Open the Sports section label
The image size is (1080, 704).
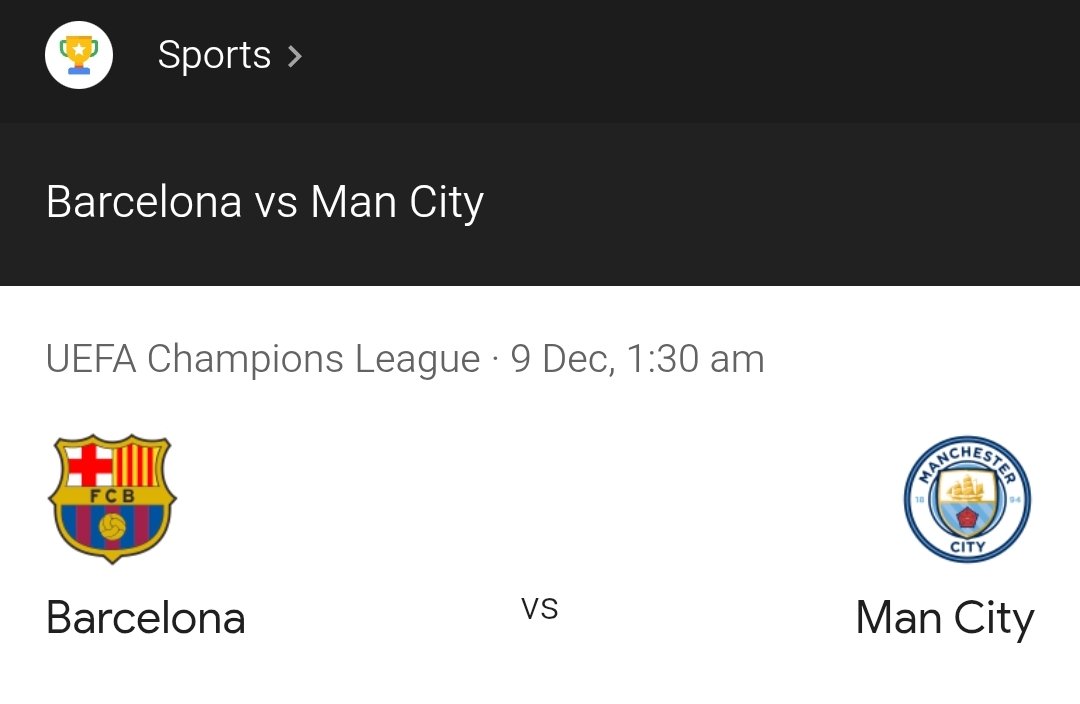point(214,55)
